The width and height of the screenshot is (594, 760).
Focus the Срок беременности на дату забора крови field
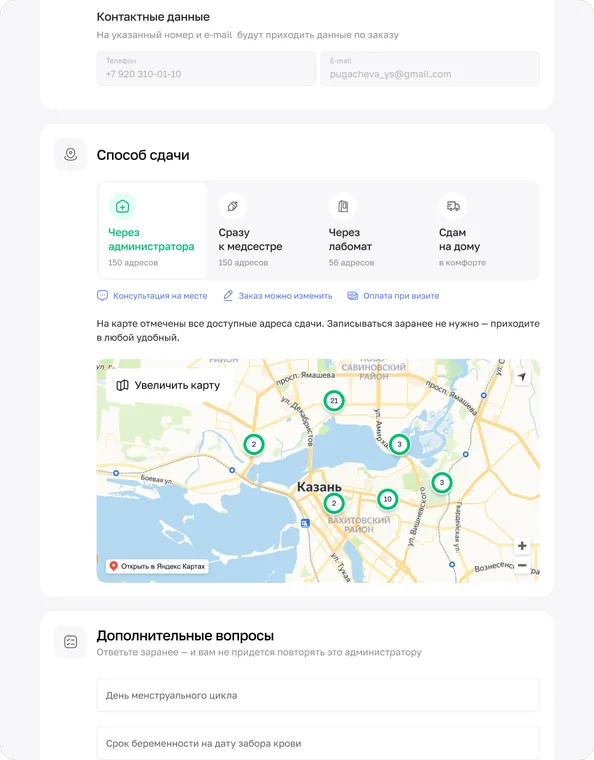click(318, 743)
